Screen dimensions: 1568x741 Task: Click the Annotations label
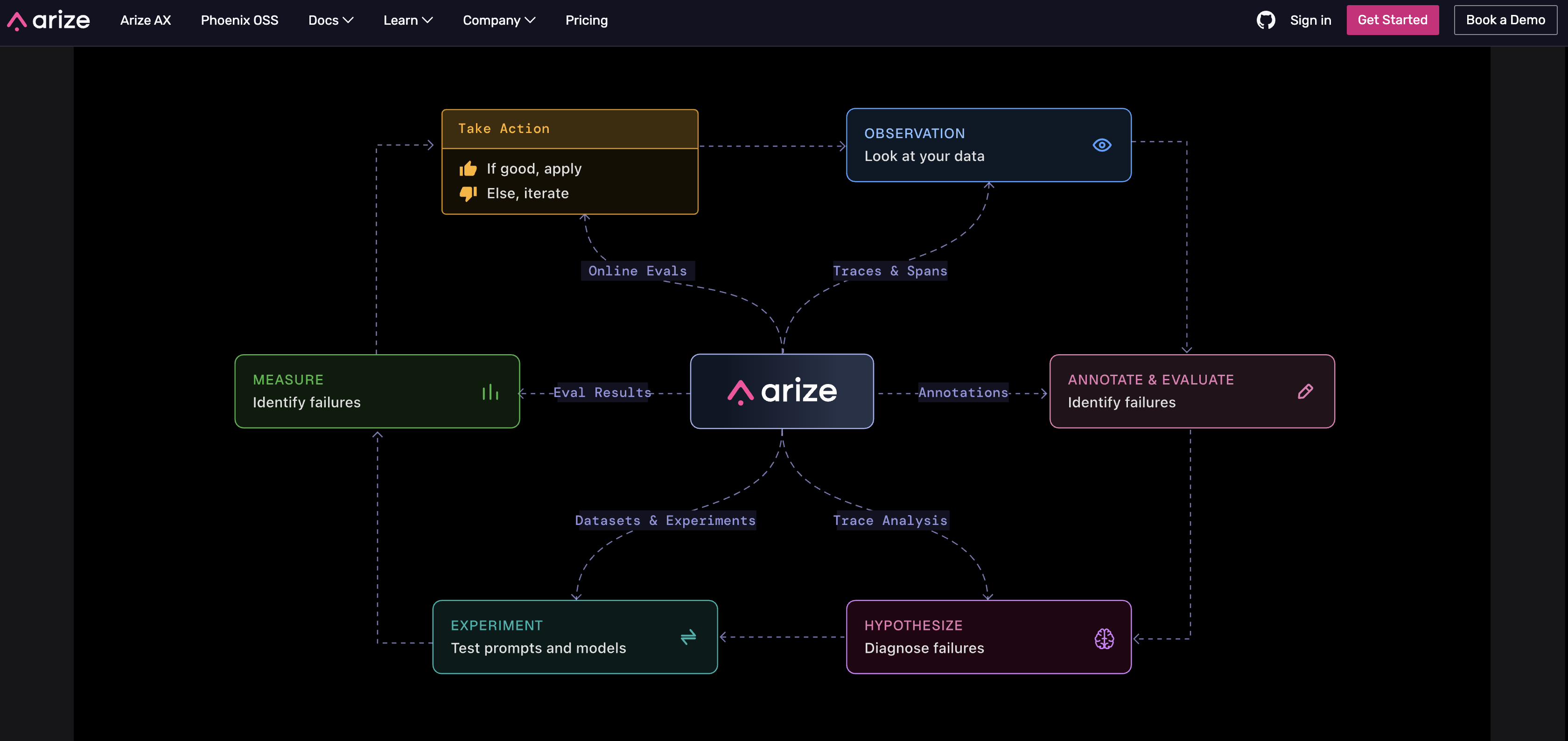pos(963,393)
